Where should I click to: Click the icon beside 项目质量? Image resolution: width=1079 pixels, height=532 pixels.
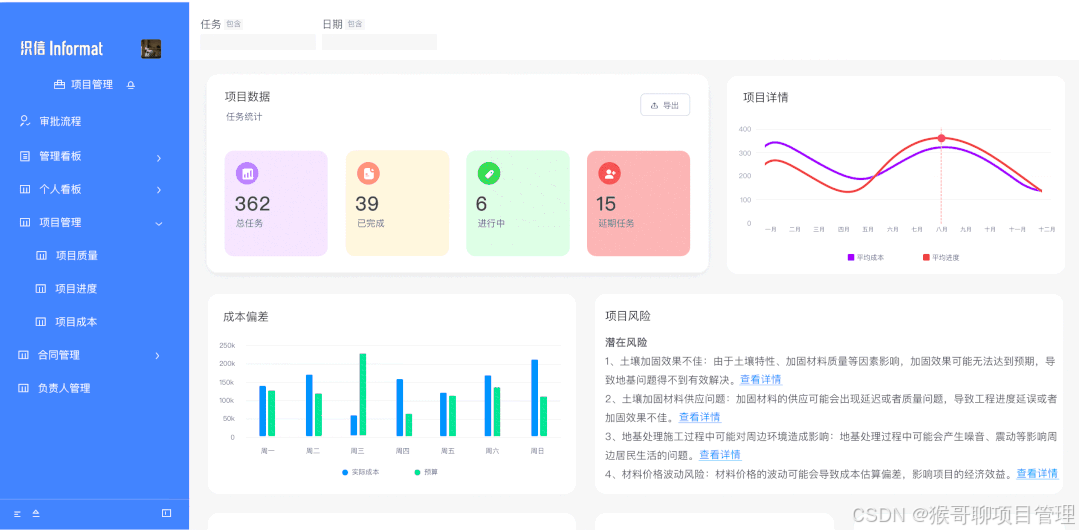(x=41, y=256)
